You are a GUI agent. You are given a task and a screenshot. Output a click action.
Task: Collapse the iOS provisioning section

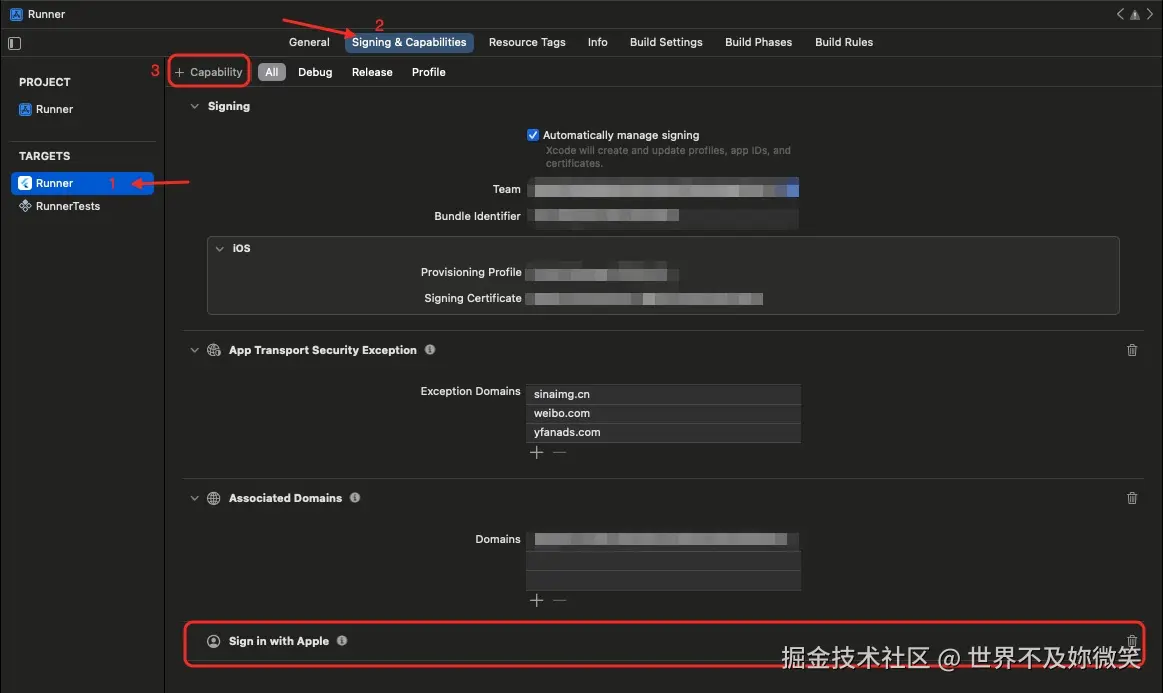click(219, 248)
